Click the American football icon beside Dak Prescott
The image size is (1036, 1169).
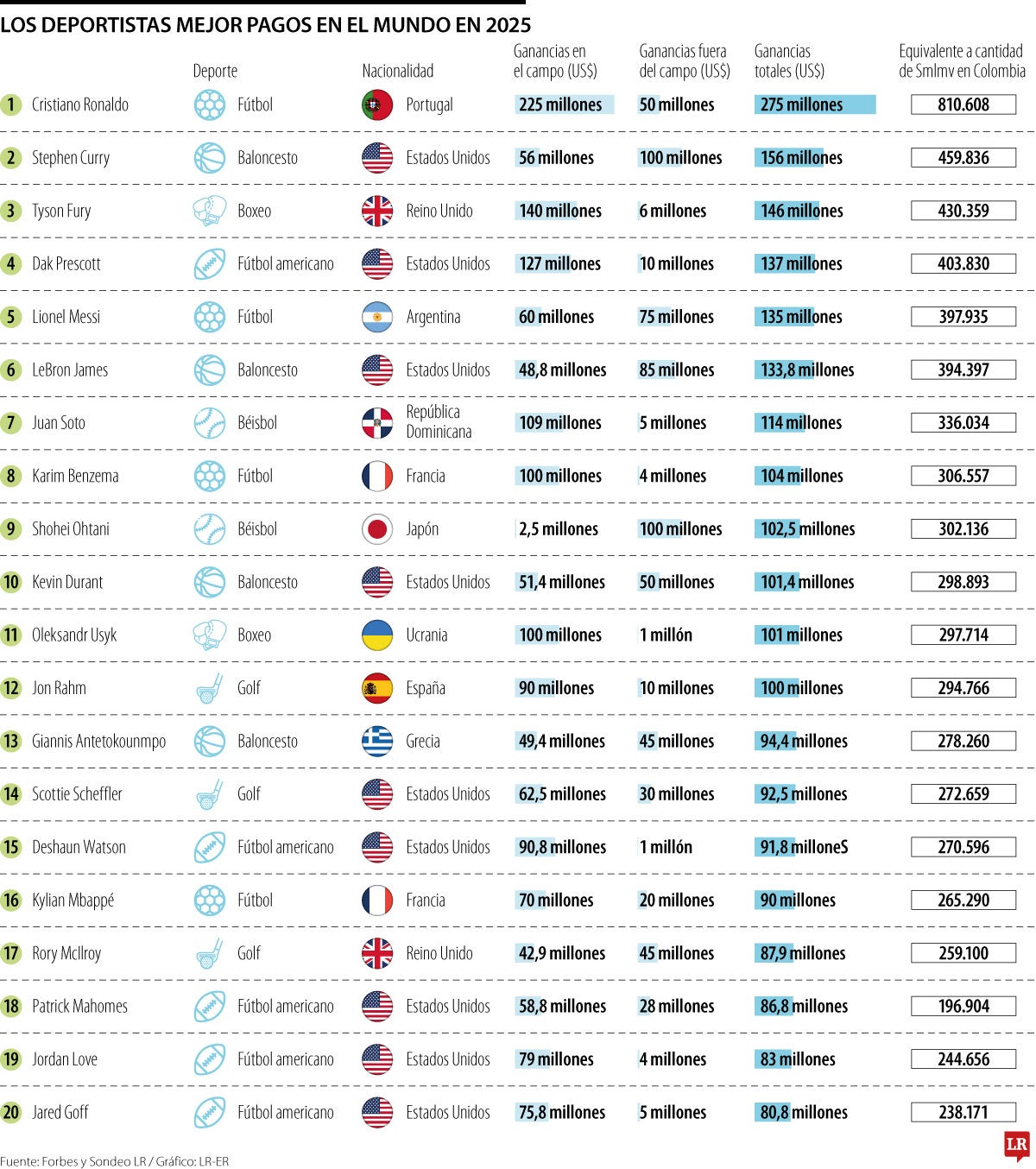209,264
